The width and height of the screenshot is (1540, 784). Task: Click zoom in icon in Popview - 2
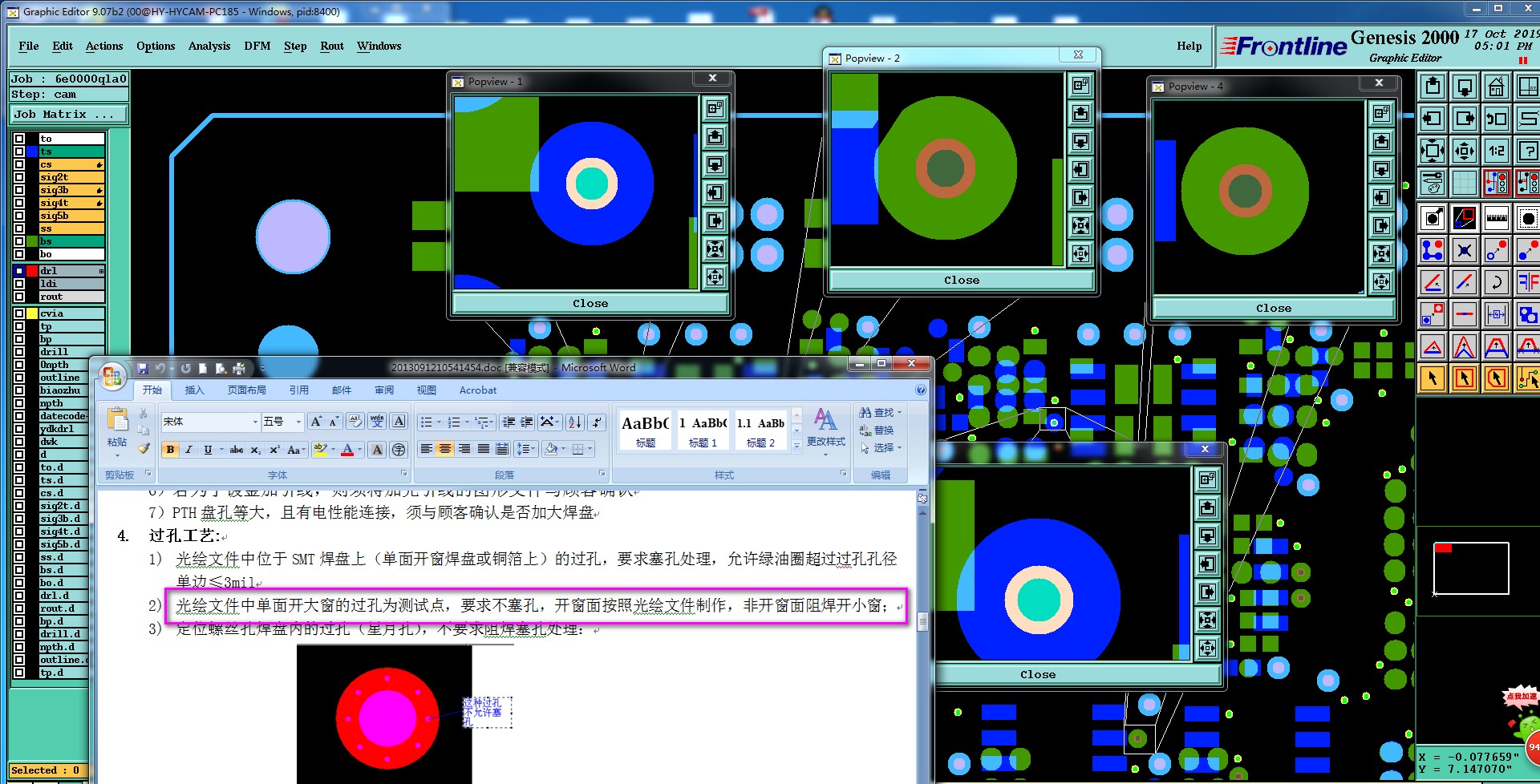pos(1080,225)
